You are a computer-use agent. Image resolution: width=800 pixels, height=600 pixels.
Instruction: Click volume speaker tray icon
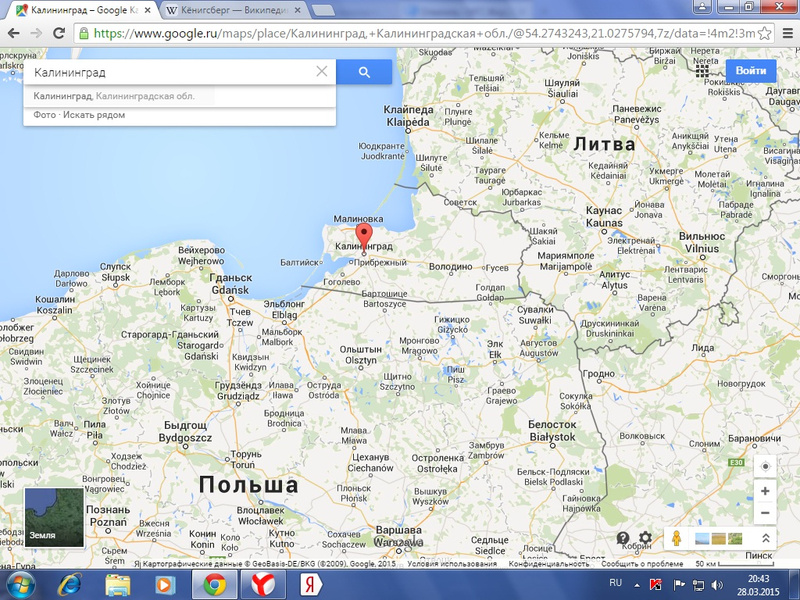pos(717,585)
